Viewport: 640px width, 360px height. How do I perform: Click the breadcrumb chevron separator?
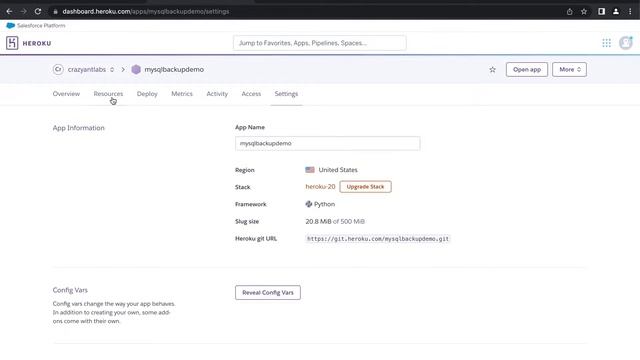point(123,69)
